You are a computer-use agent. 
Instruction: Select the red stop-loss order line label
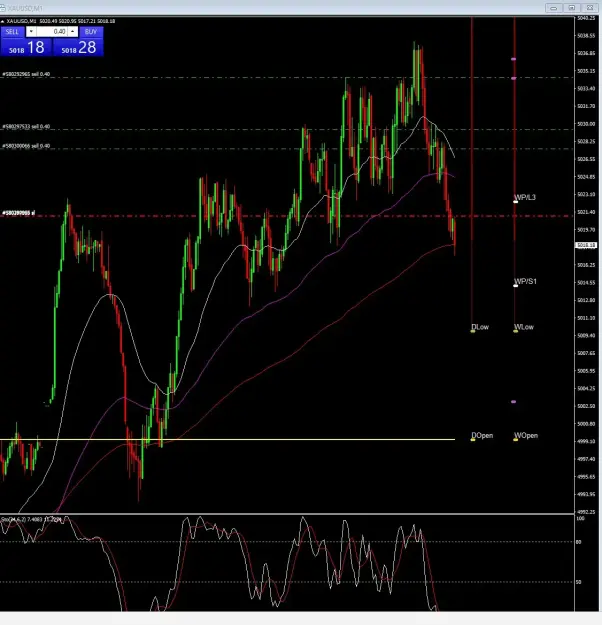click(18, 213)
